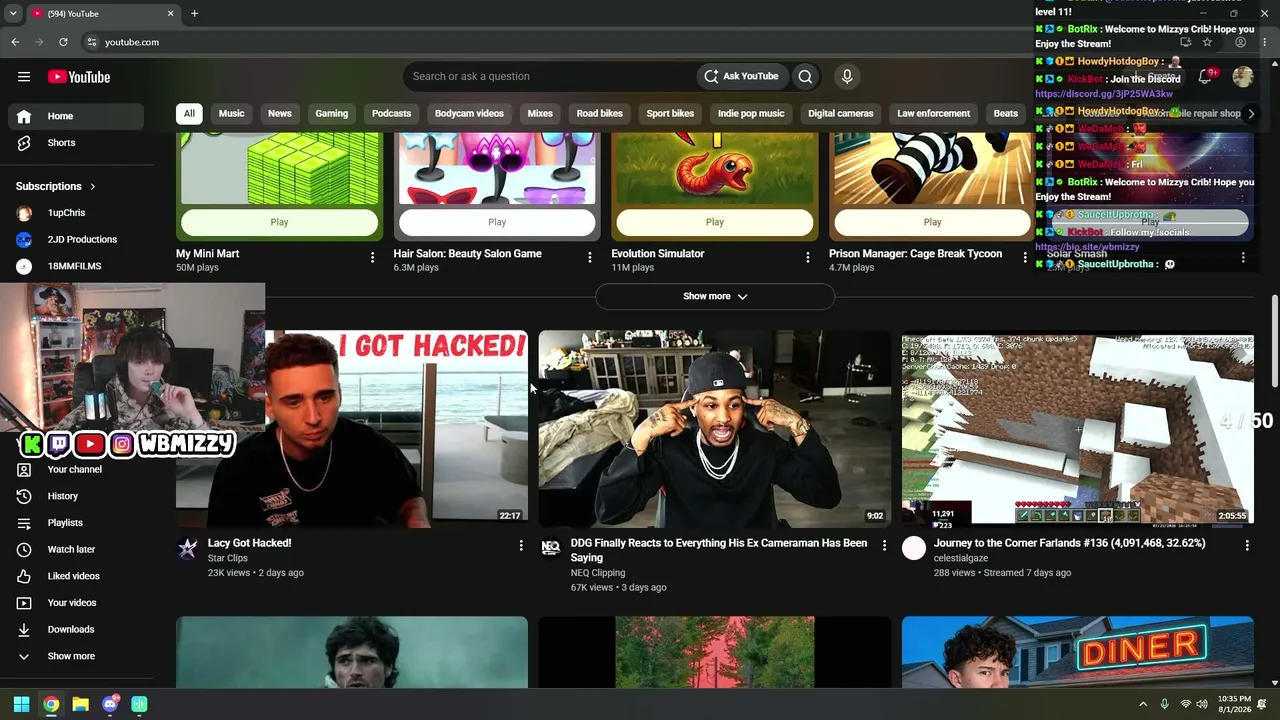Open the 18MMFILMS subscription
The width and height of the screenshot is (1280, 720).
coord(76,266)
